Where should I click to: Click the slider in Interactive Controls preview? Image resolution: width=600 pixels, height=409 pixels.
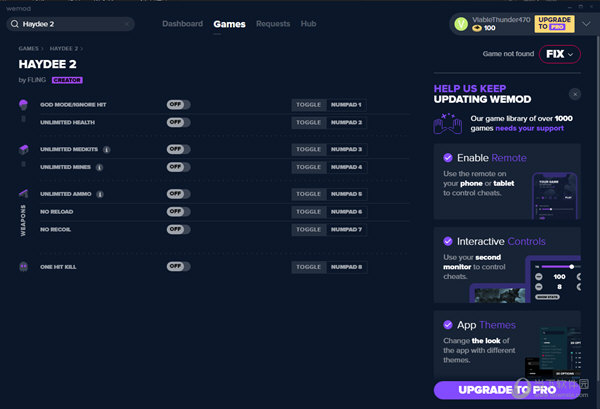pyautogui.click(x=561, y=267)
